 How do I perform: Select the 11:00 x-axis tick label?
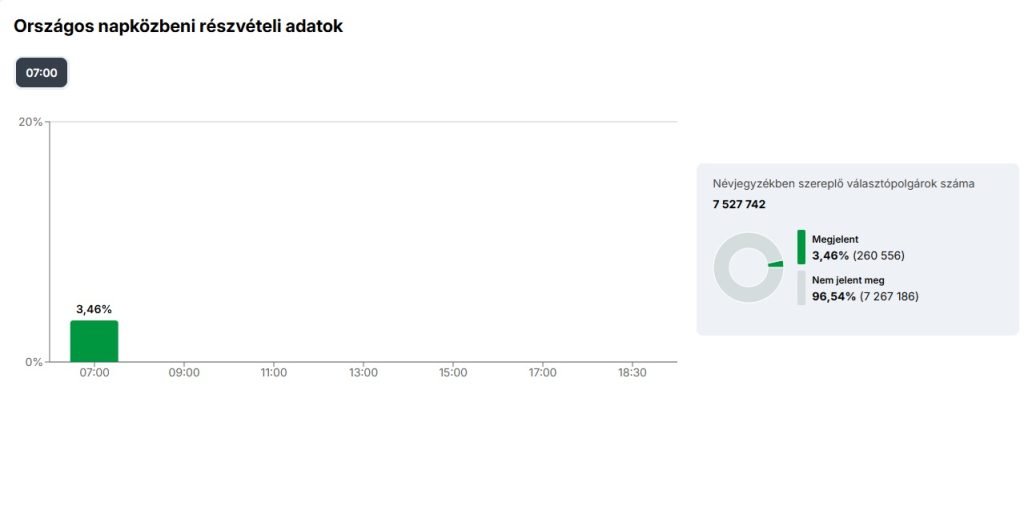(x=274, y=373)
